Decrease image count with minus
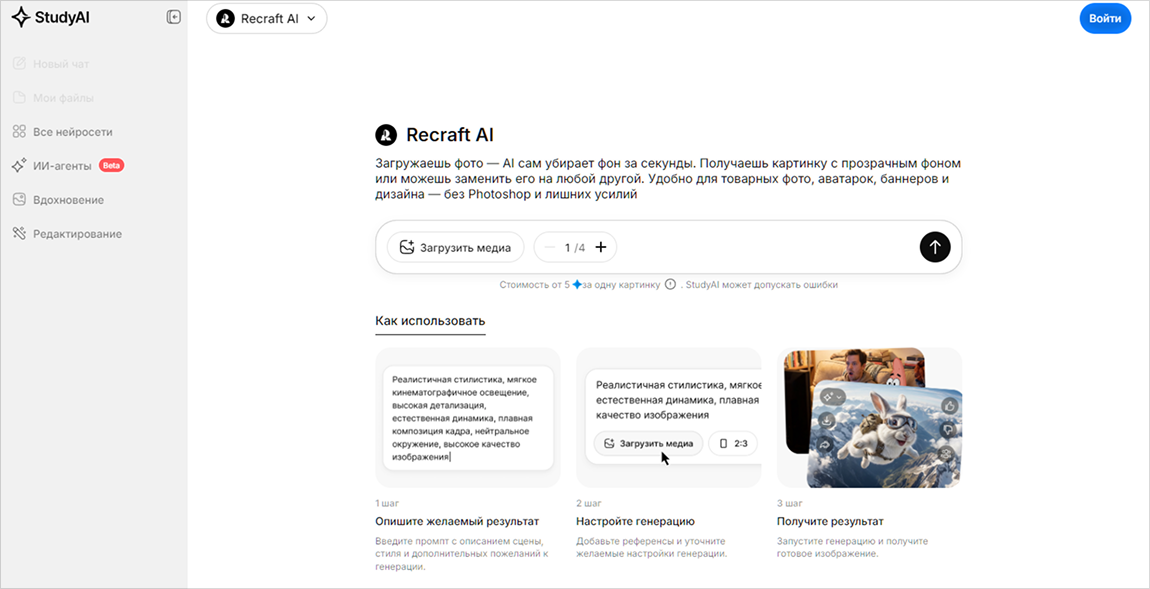The height and width of the screenshot is (589, 1150). (550, 247)
